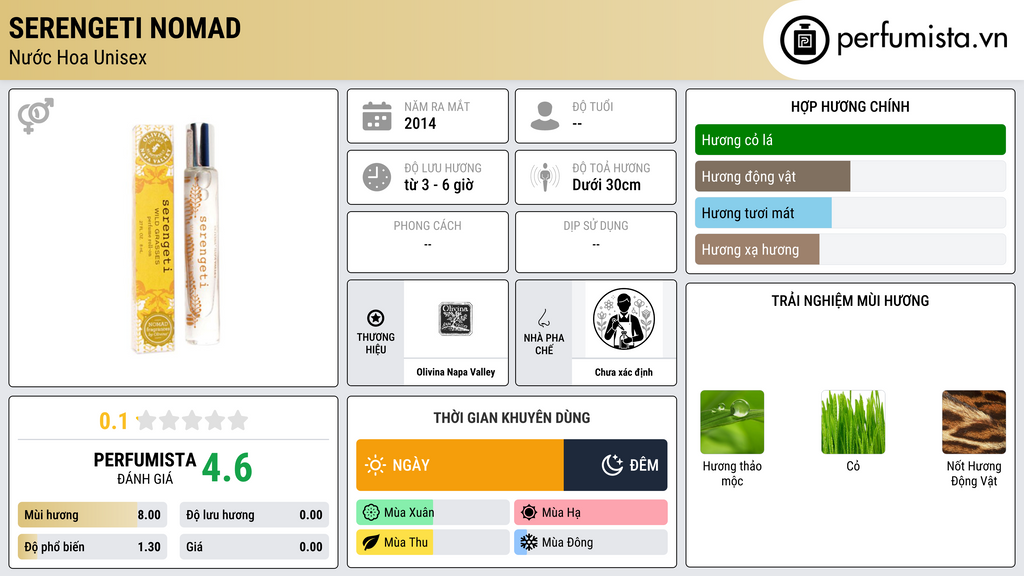Click the launch year value 2014

[x=420, y=123]
